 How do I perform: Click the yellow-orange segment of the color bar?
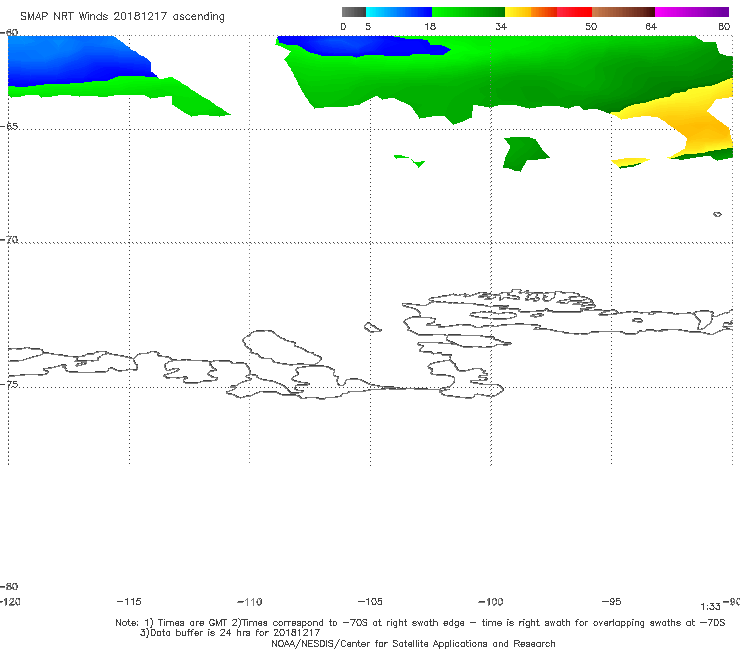tap(530, 12)
